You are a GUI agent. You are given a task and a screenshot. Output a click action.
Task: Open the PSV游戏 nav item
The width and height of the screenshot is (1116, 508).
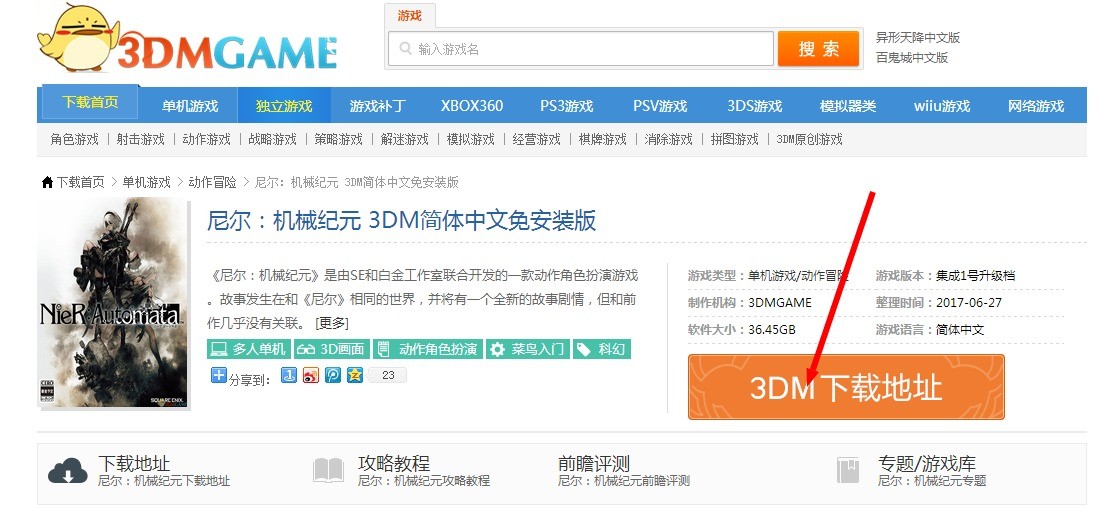click(x=660, y=106)
